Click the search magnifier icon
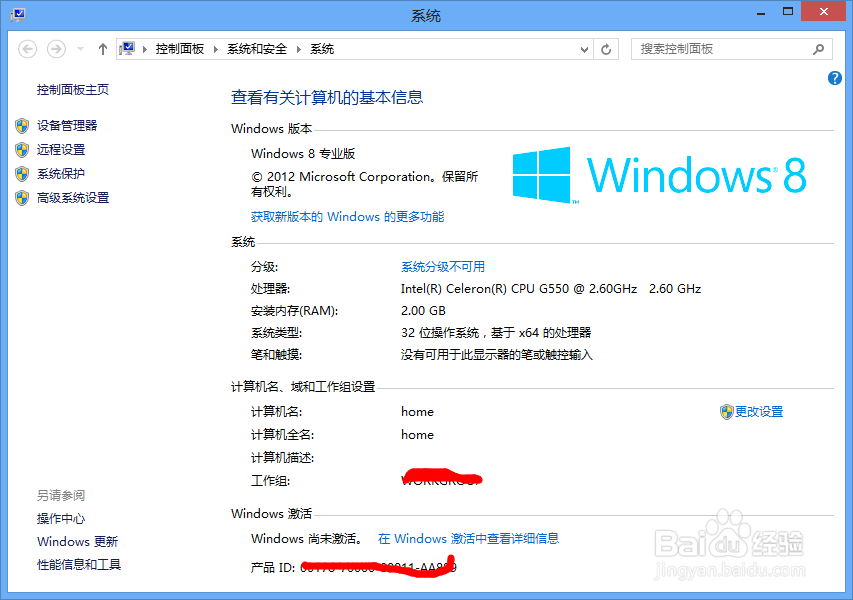The height and width of the screenshot is (600, 853). (x=818, y=50)
